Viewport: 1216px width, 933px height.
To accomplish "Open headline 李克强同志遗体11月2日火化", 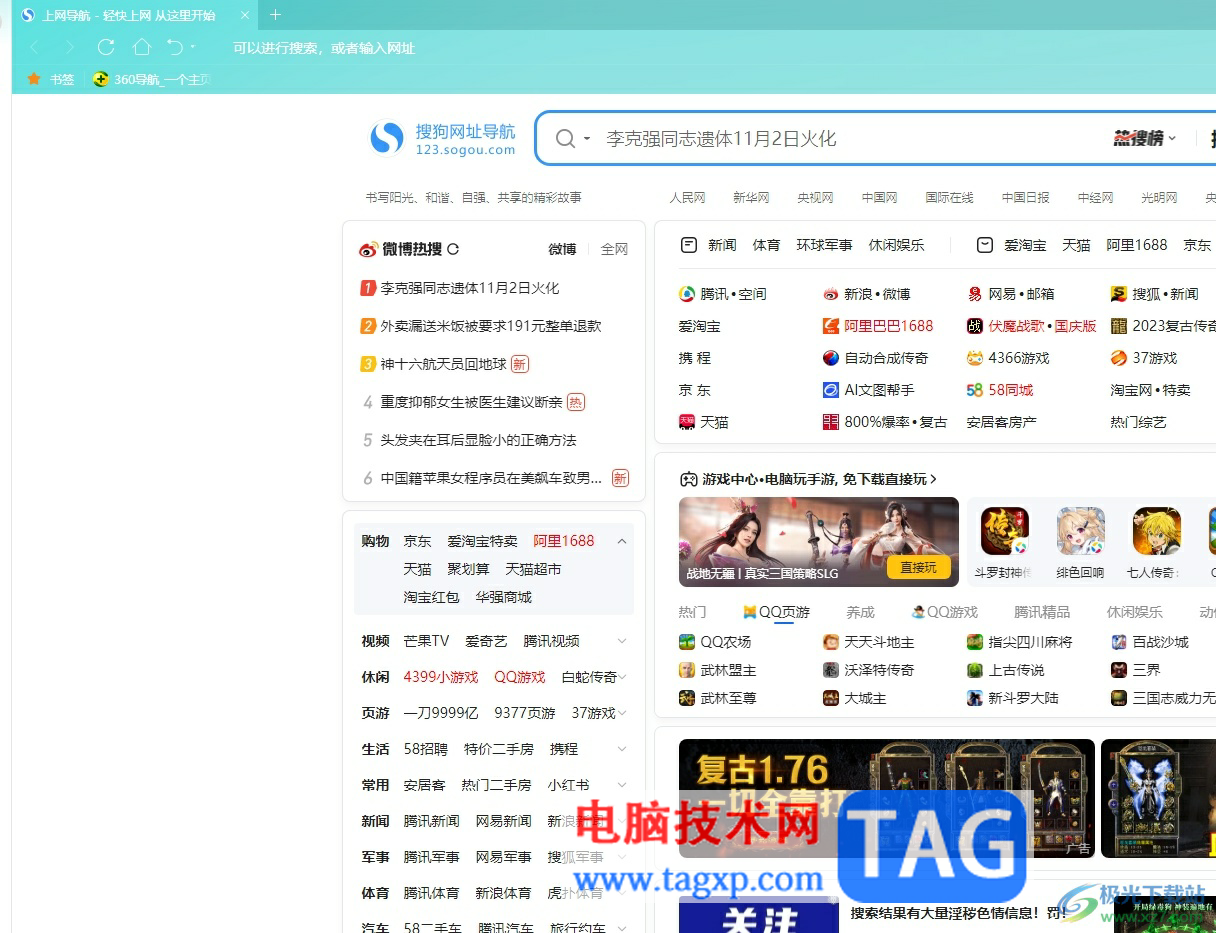I will pos(469,288).
